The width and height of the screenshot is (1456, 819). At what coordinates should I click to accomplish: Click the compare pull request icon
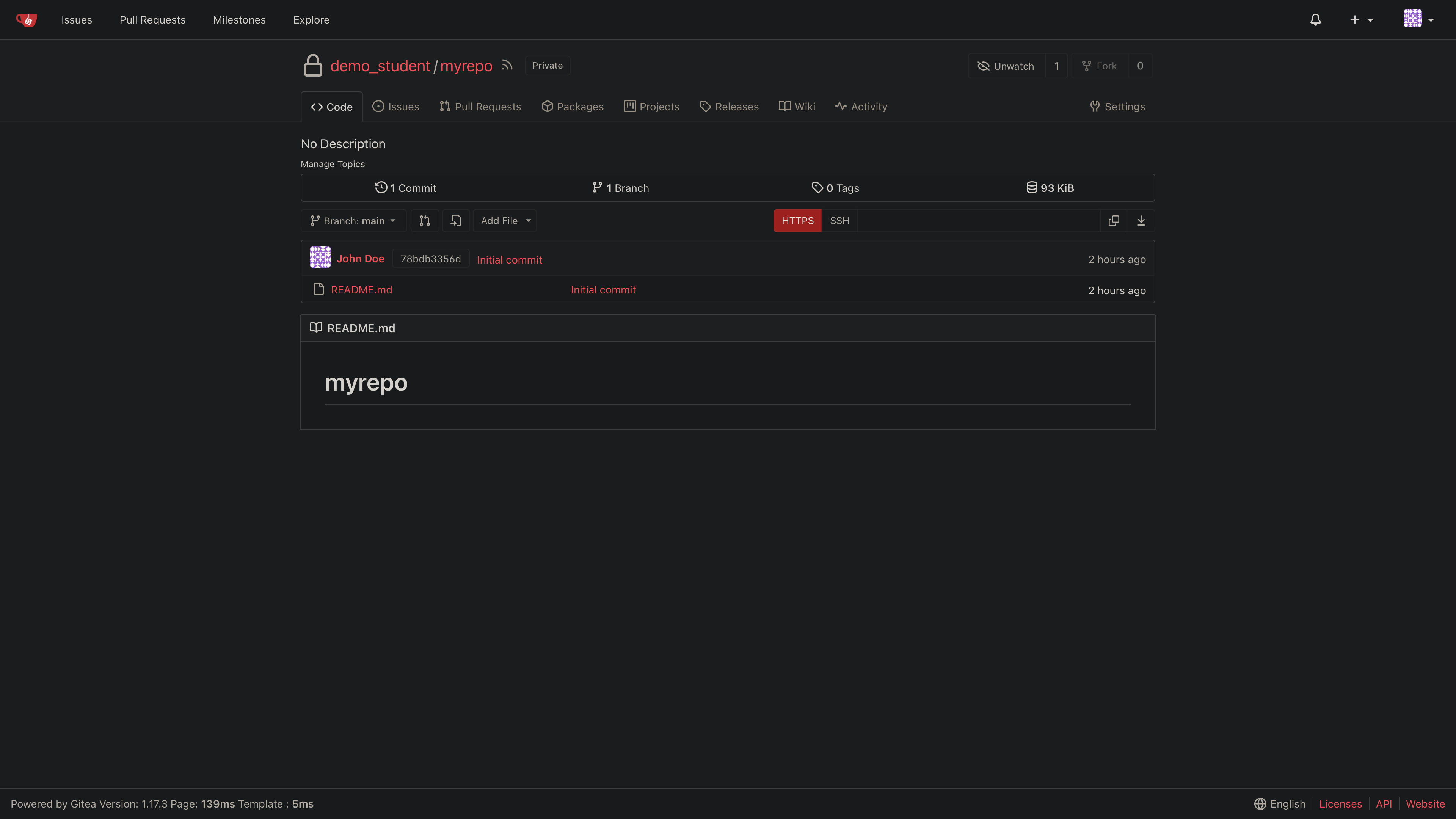click(x=425, y=220)
